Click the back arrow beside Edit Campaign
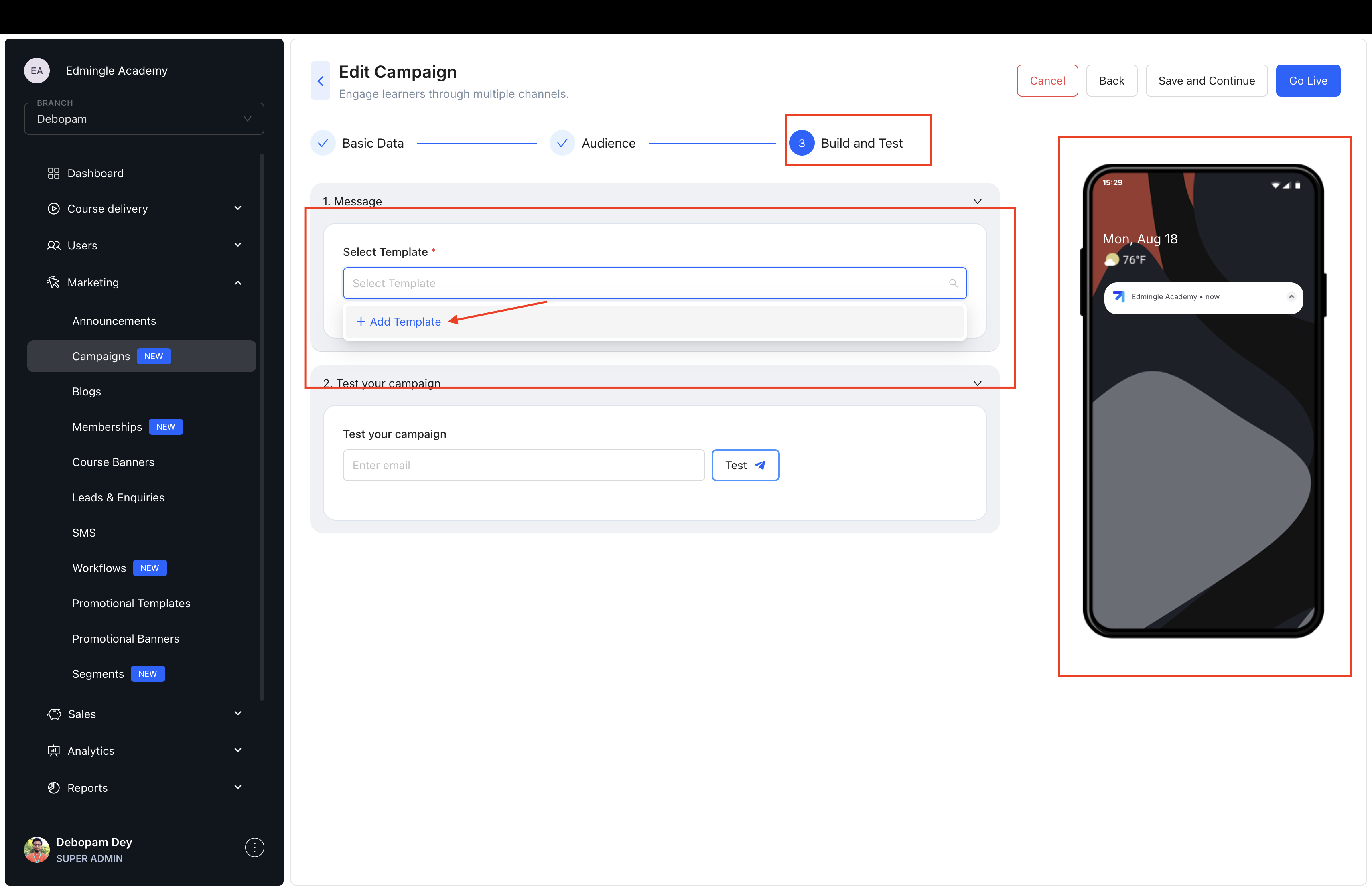Screen dimensions: 1372x892 click(320, 81)
